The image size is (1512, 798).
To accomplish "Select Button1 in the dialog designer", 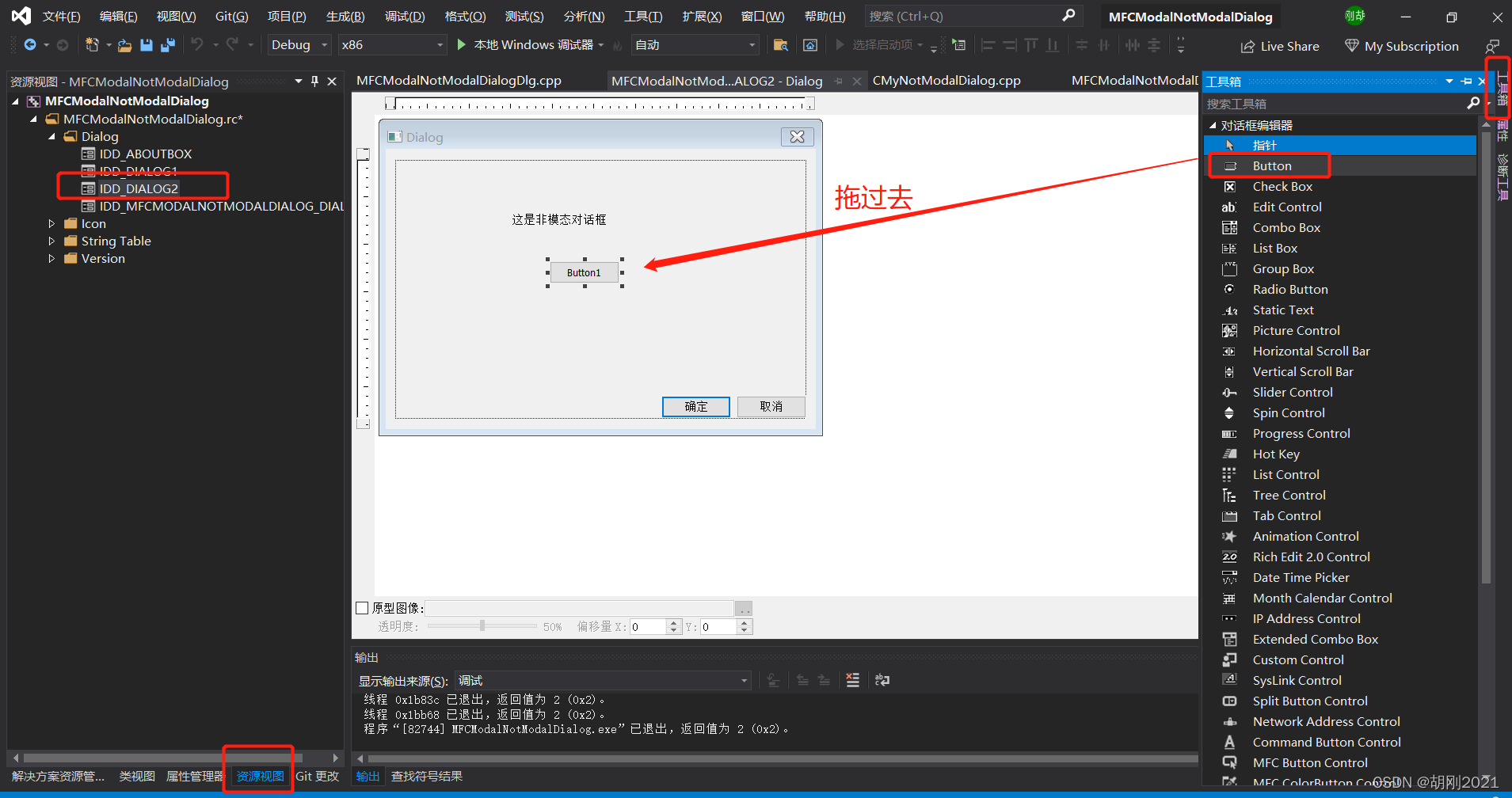I will pyautogui.click(x=585, y=273).
